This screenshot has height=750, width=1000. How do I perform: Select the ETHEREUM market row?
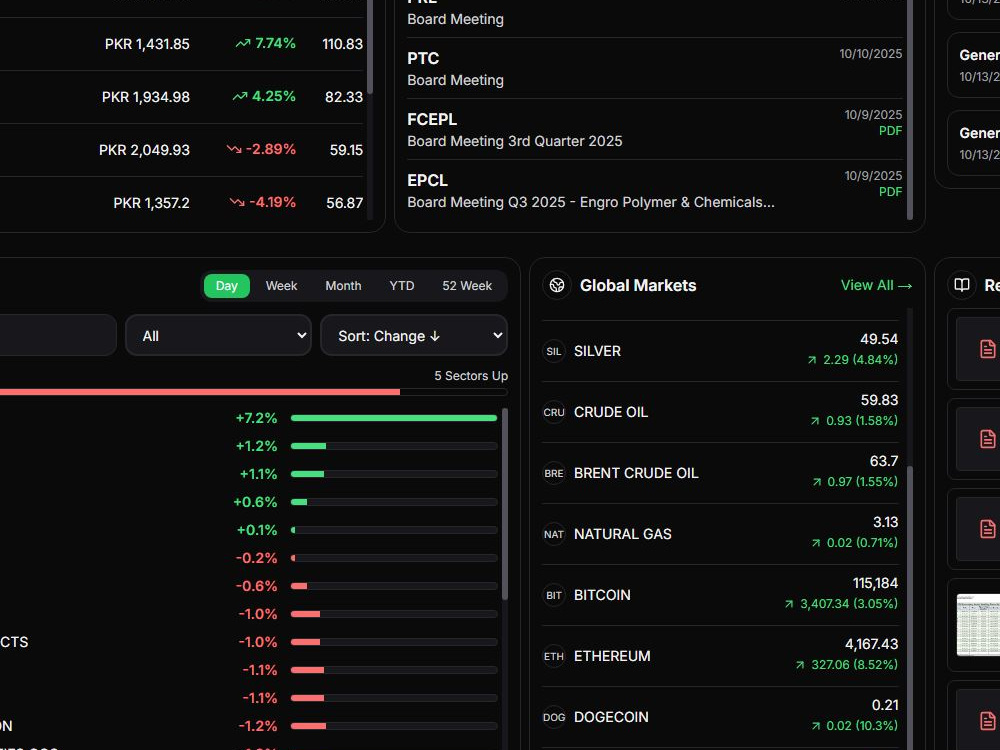(x=720, y=656)
